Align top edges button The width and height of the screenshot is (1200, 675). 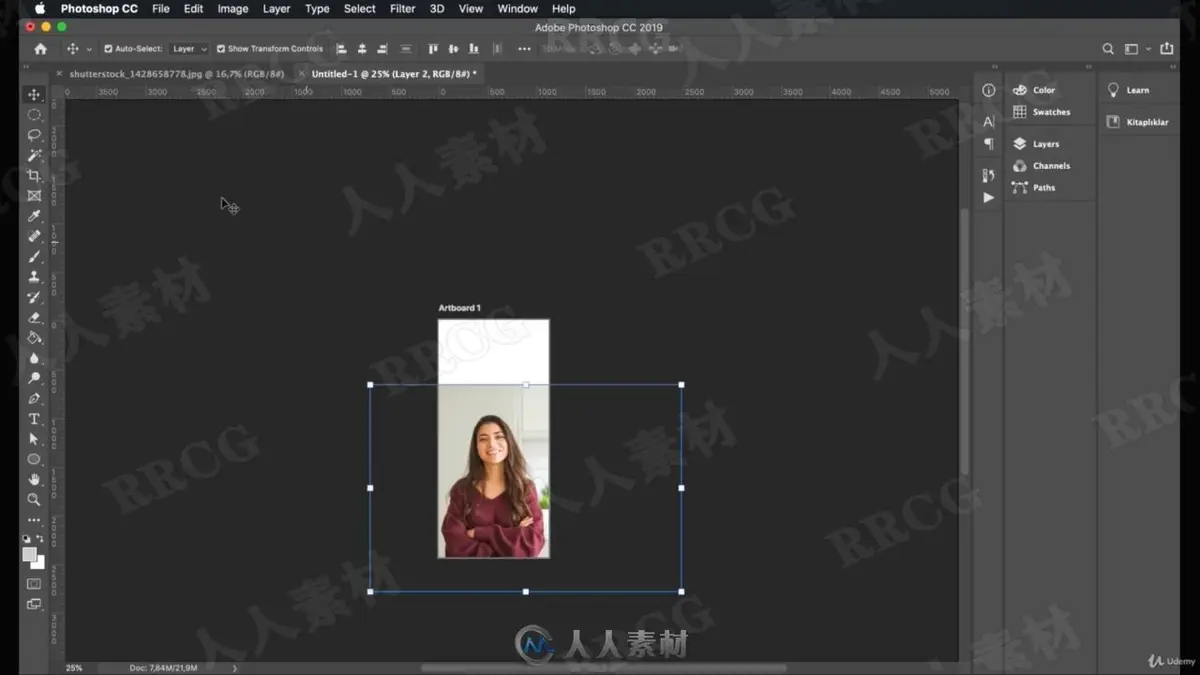[x=433, y=48]
